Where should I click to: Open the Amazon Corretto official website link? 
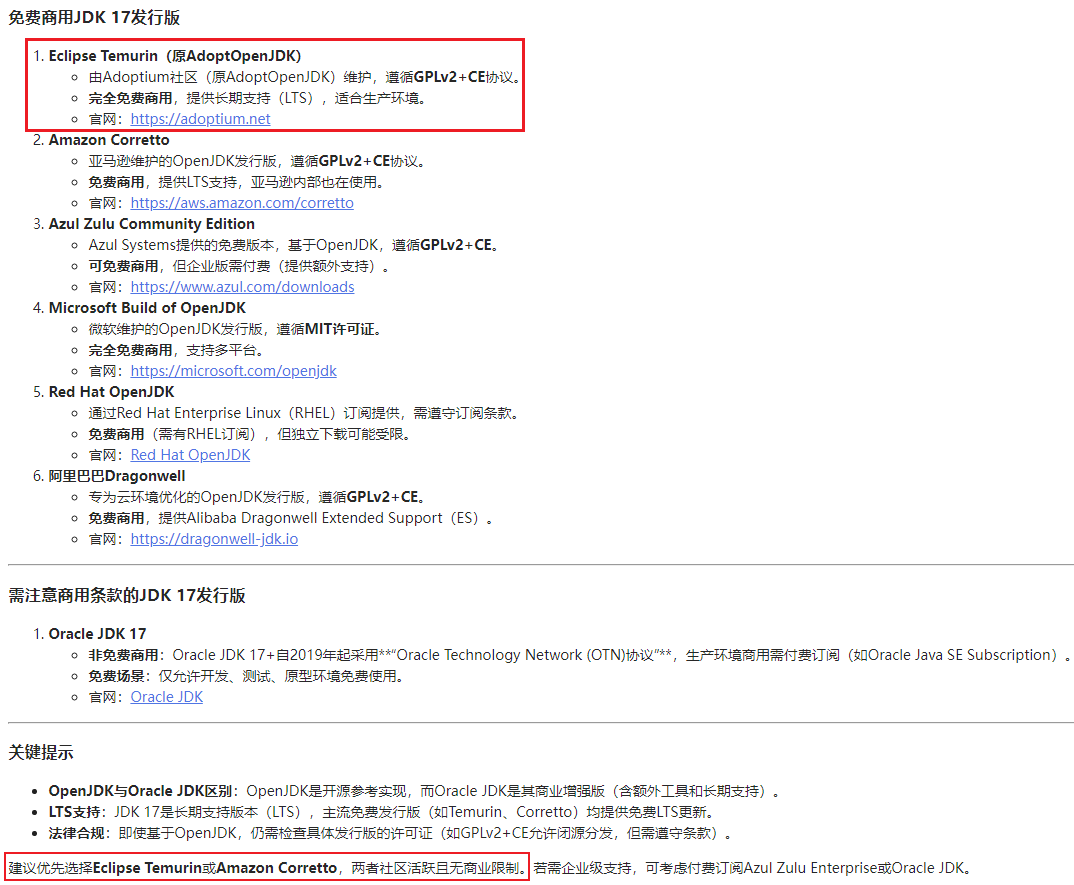click(x=242, y=202)
